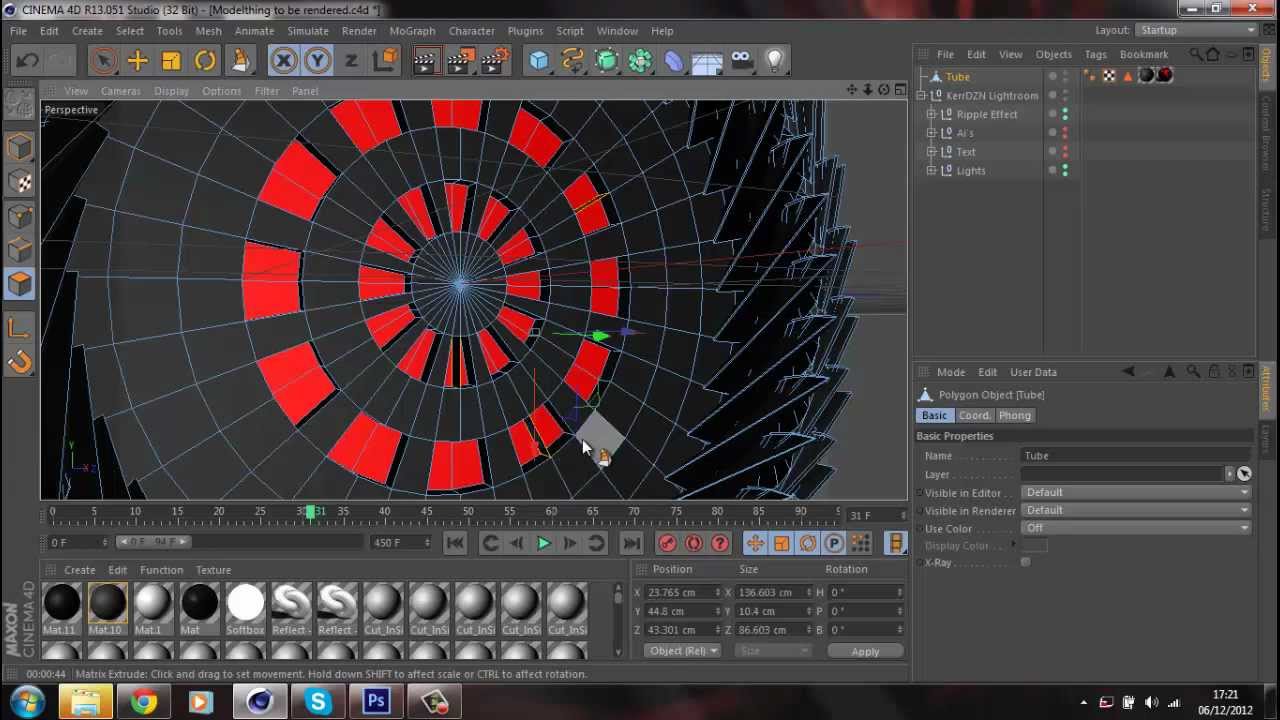Click the Undo arrow icon
This screenshot has height=720, width=1280.
coord(27,61)
